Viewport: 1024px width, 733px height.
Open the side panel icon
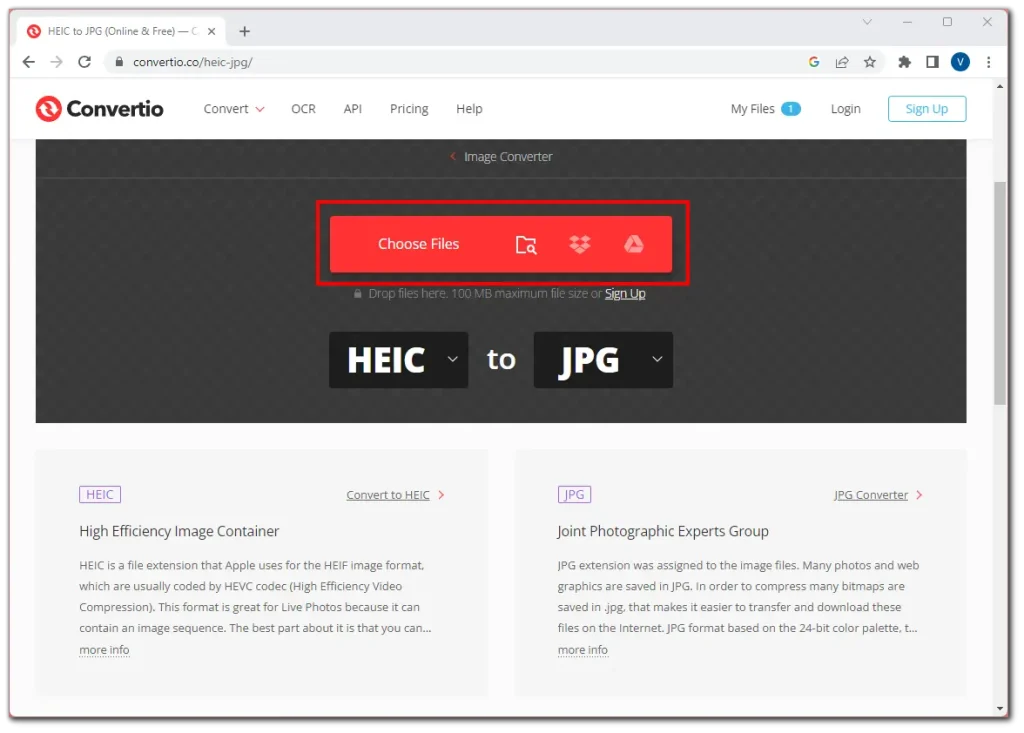pos(932,62)
